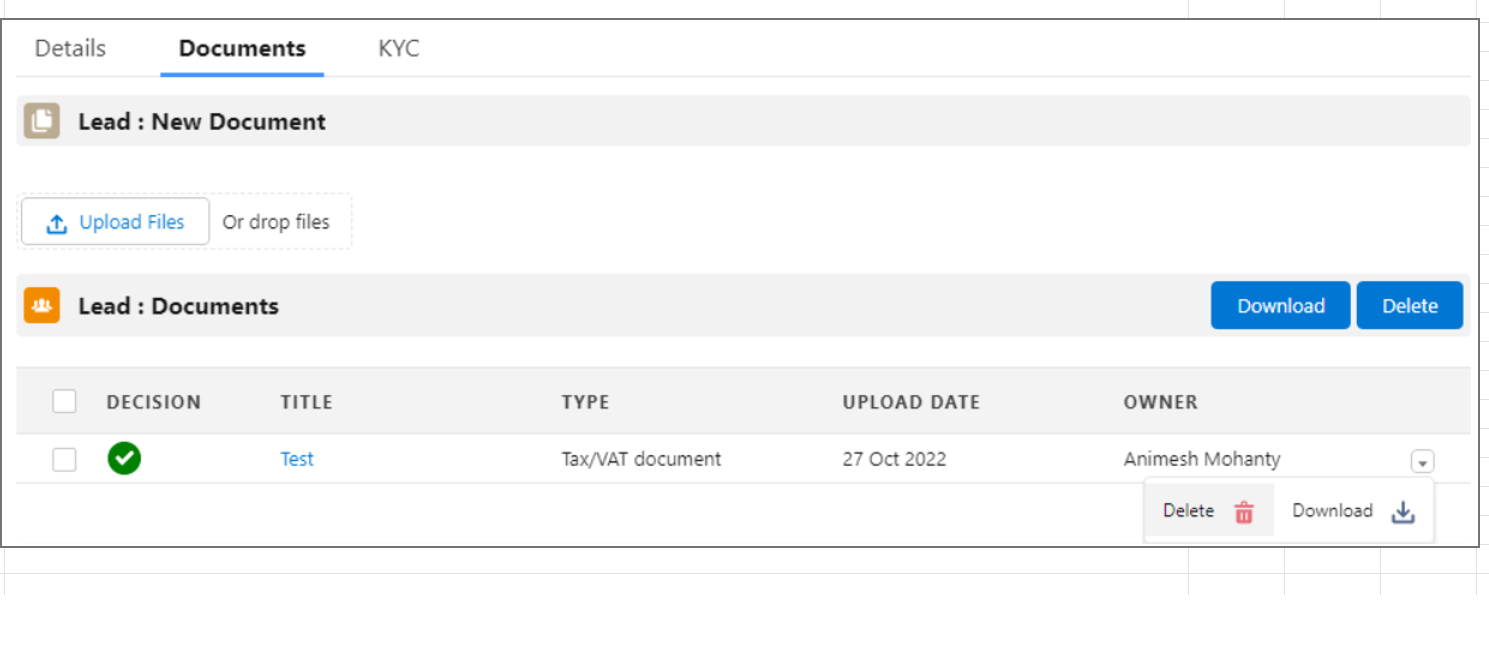Image resolution: width=1489 pixels, height=648 pixels.
Task: Open the KYC tab
Action: point(399,48)
